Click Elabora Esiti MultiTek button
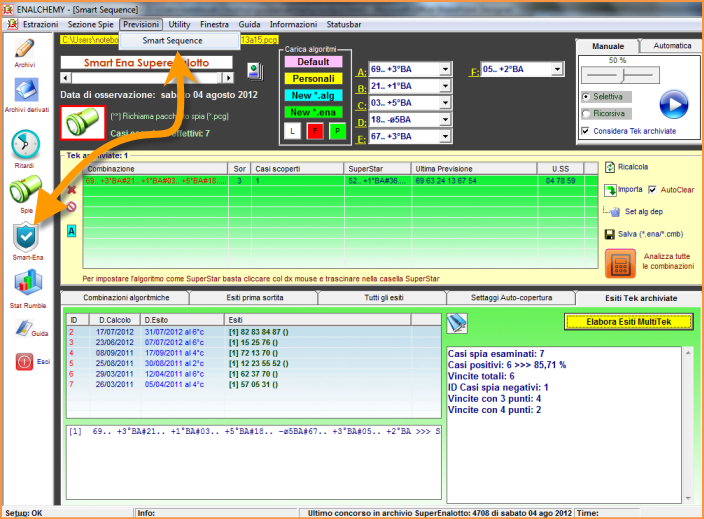This screenshot has width=704, height=519. (x=628, y=322)
